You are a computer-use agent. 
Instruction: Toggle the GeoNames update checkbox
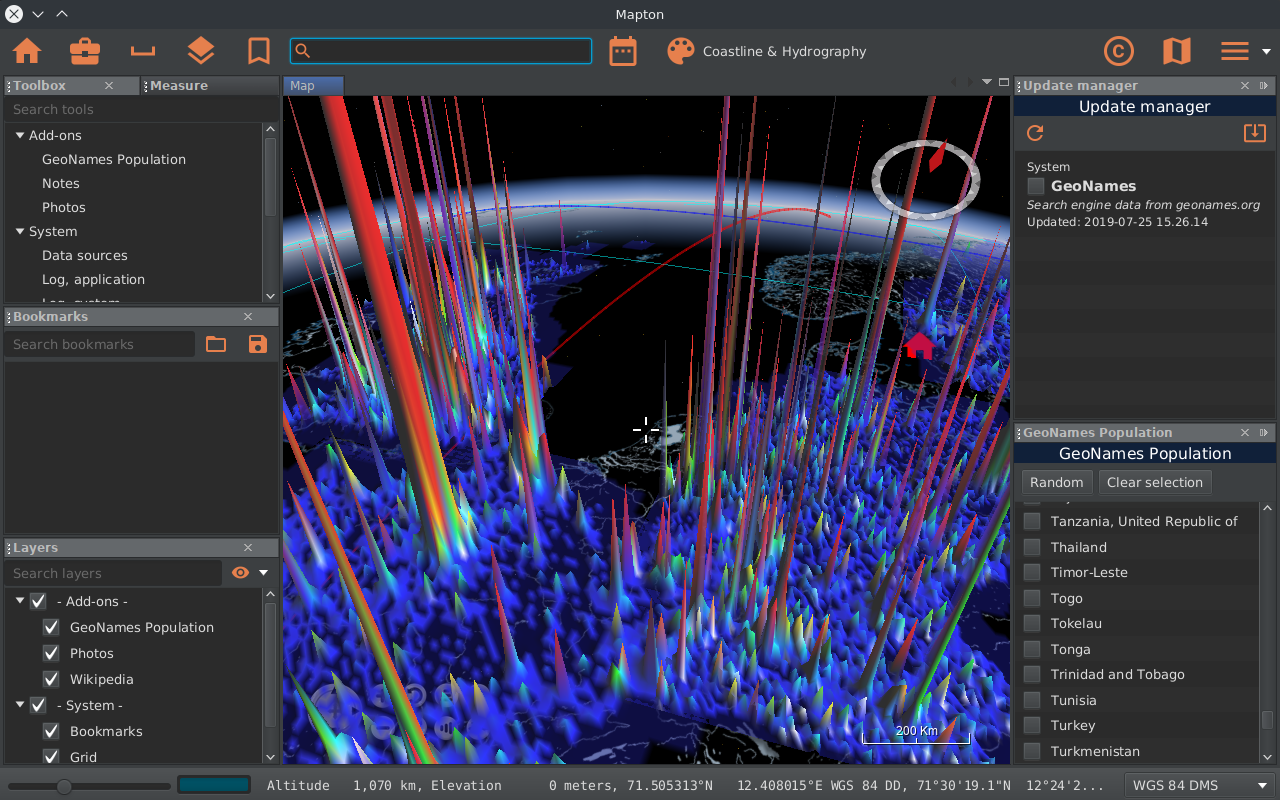pos(1036,186)
